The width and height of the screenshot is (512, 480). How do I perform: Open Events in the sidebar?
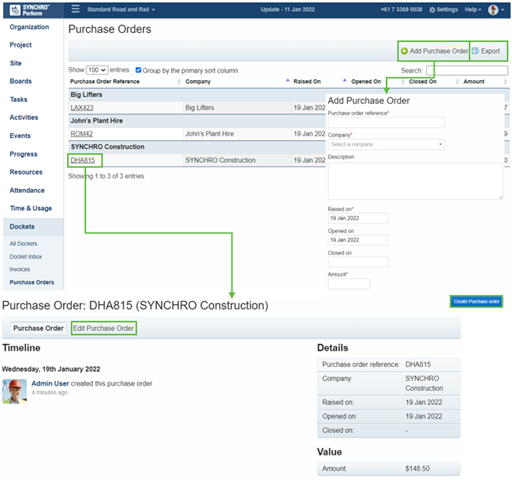pos(20,136)
